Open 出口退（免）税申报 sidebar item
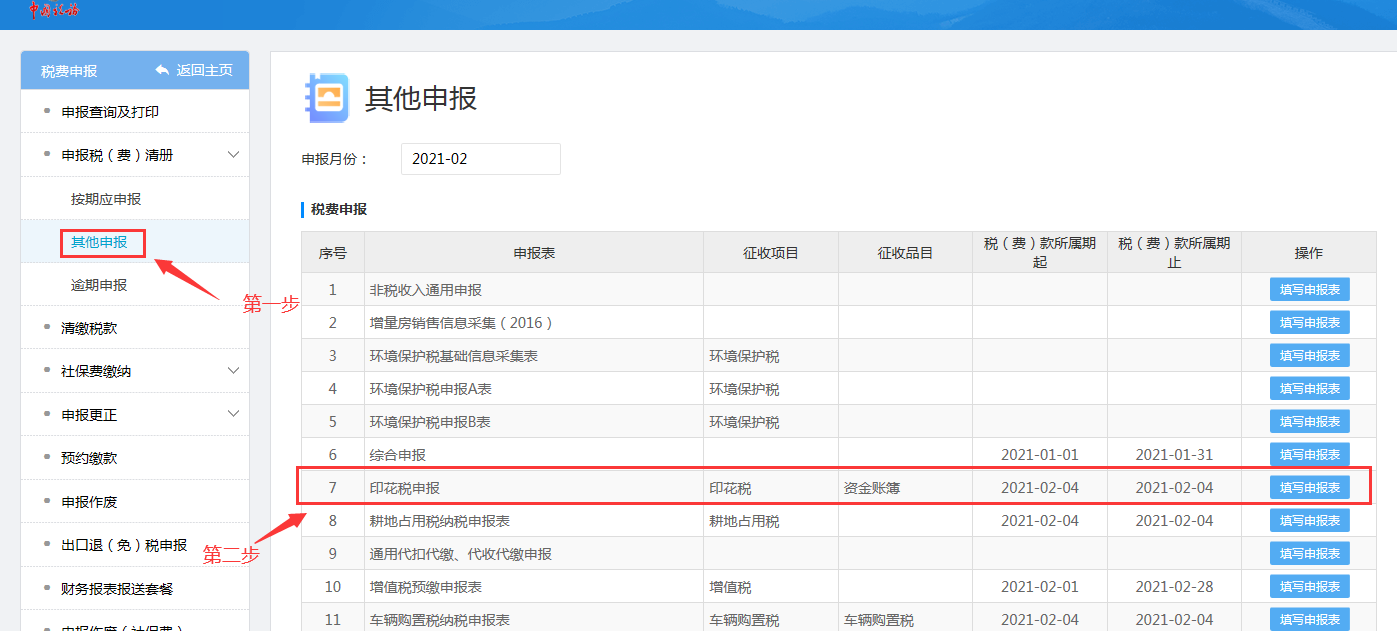 pyautogui.click(x=124, y=545)
